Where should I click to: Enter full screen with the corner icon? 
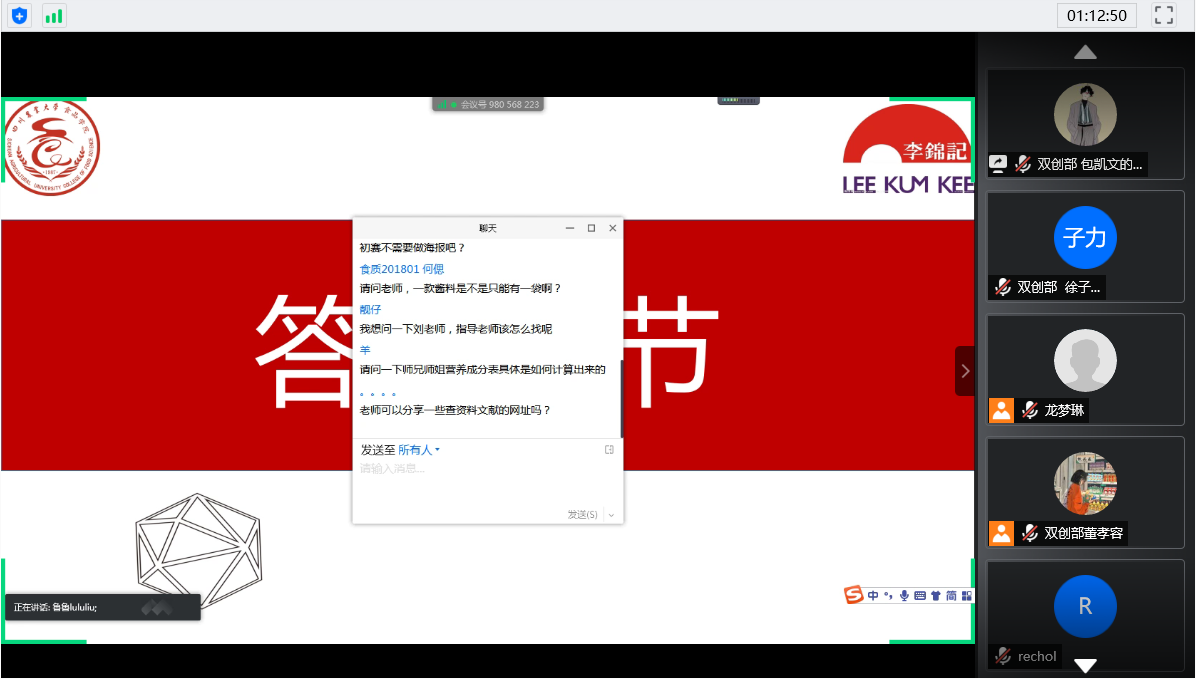1163,15
